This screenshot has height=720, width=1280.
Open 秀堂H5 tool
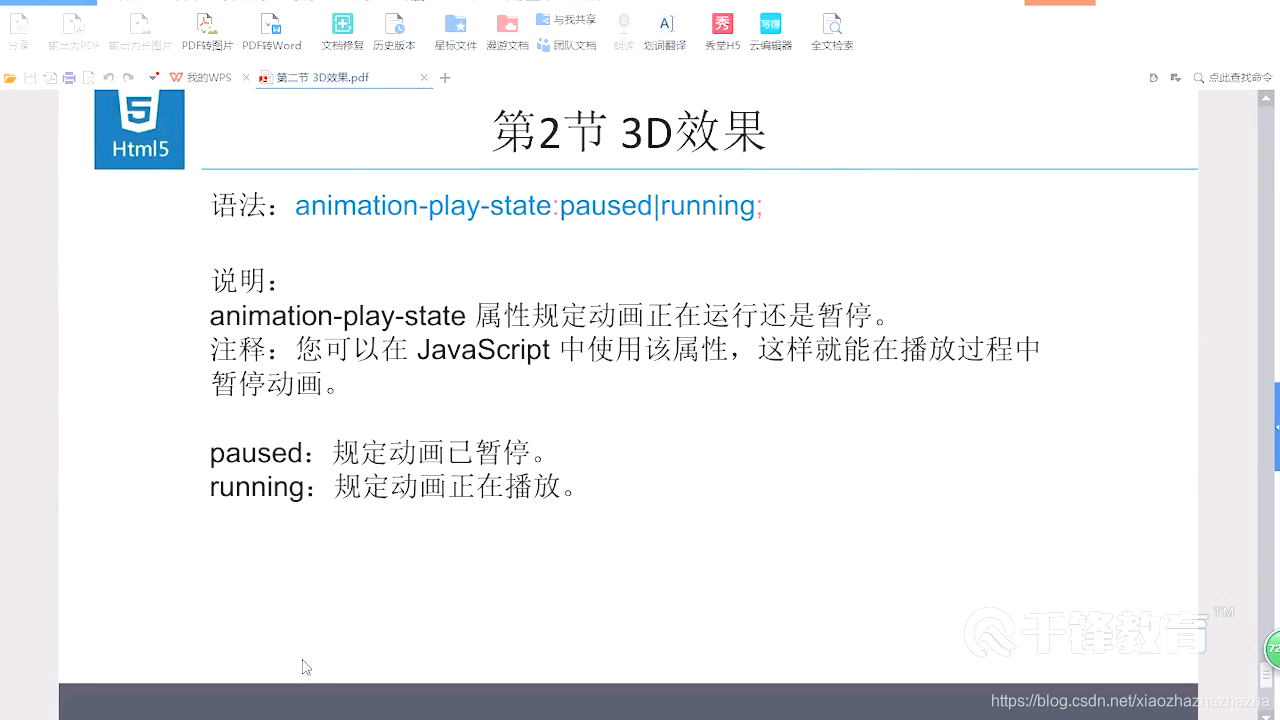722,31
